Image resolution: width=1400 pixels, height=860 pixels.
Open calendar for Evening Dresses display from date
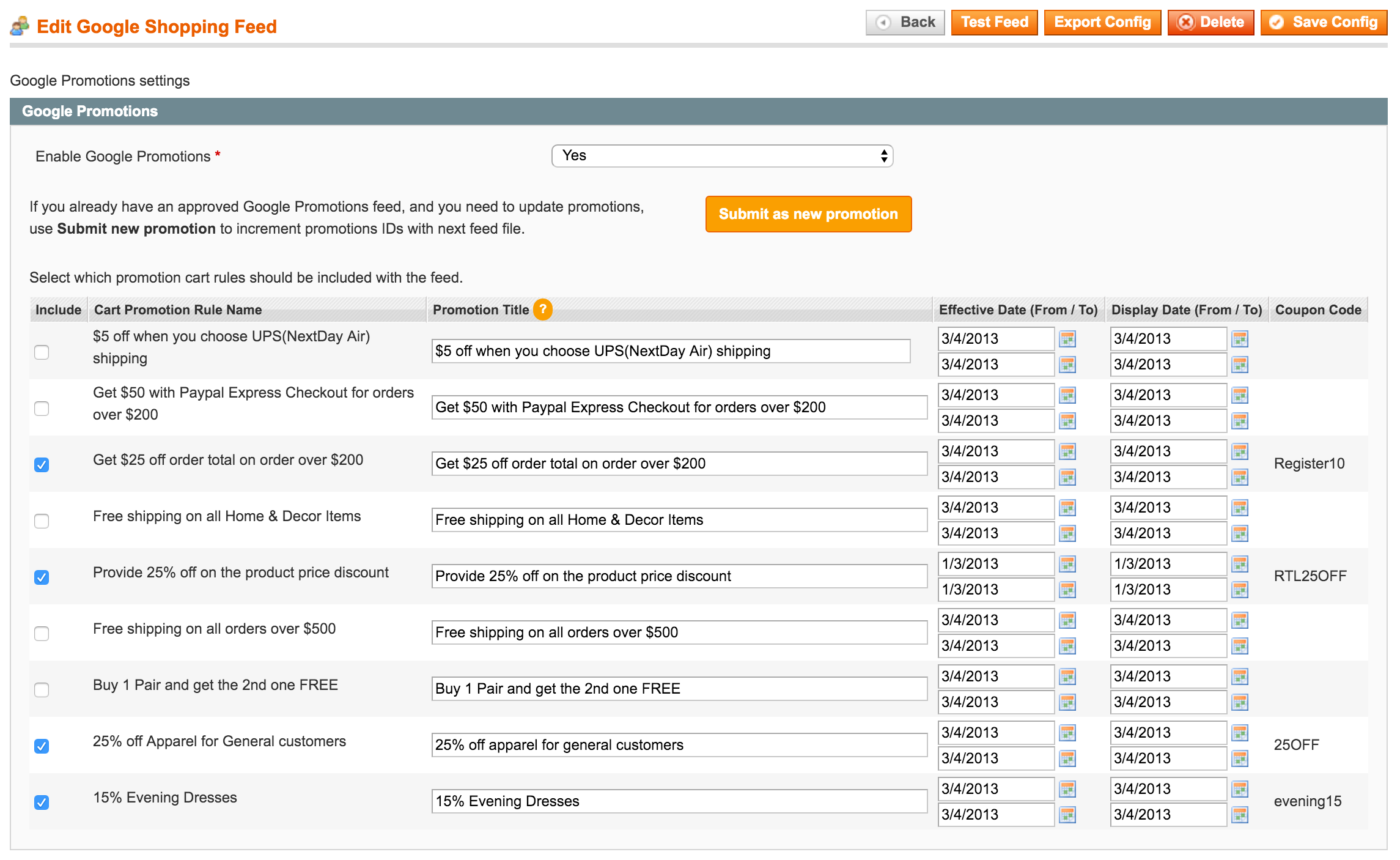tap(1240, 789)
